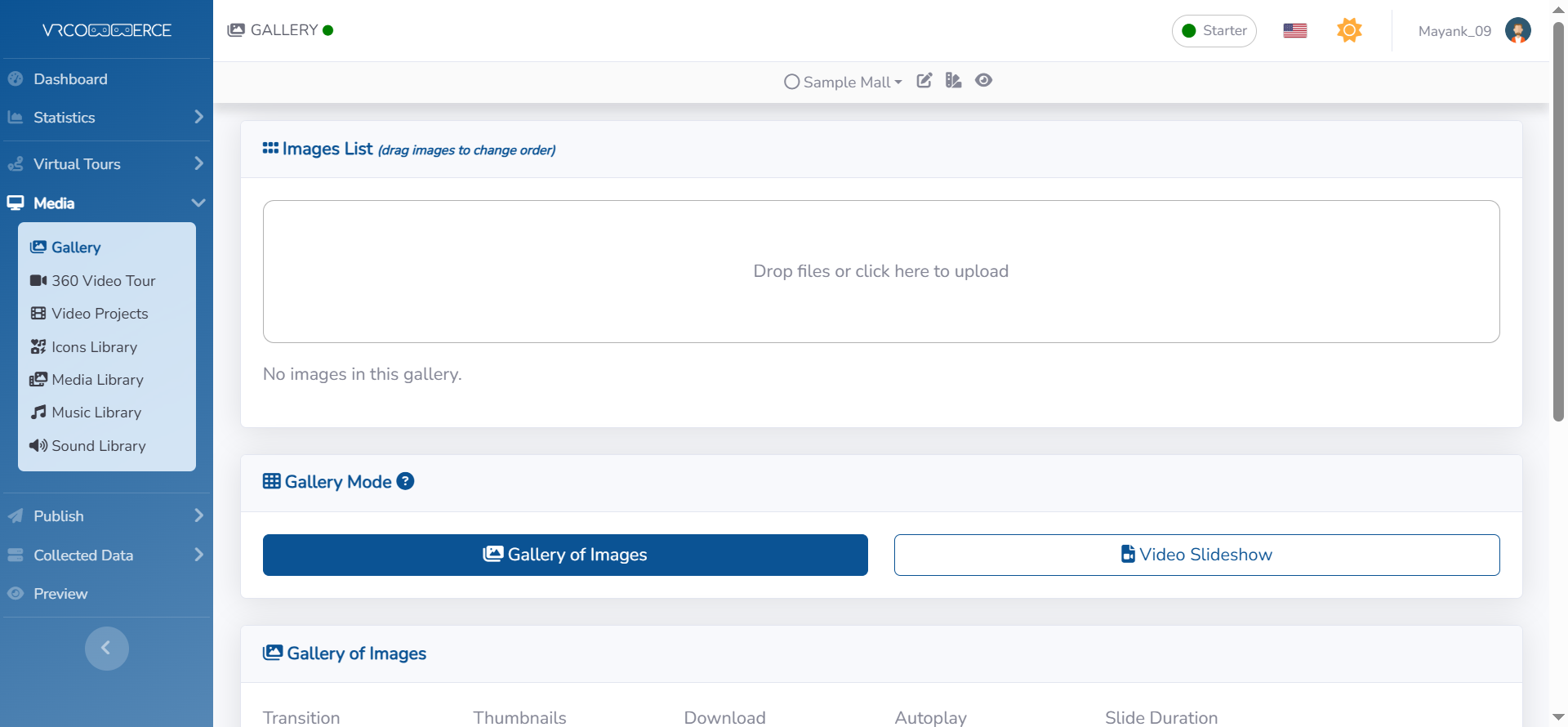Open 360 Video Tour in sidebar
This screenshot has height=727, width=1568.
tap(103, 281)
